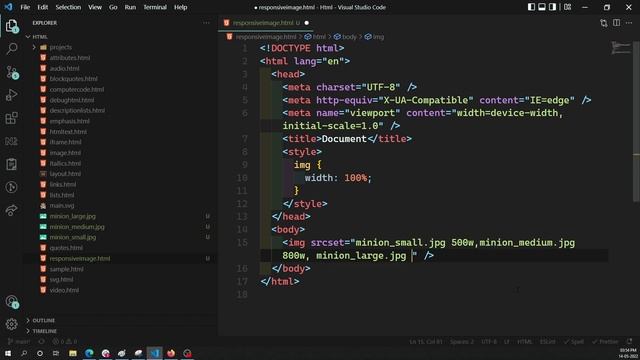Open the Terminal menu
The image size is (640, 360).
155,7
